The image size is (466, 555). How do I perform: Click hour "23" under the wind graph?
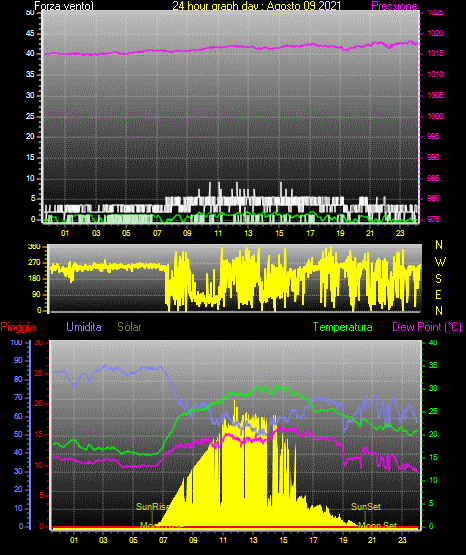pos(401,233)
